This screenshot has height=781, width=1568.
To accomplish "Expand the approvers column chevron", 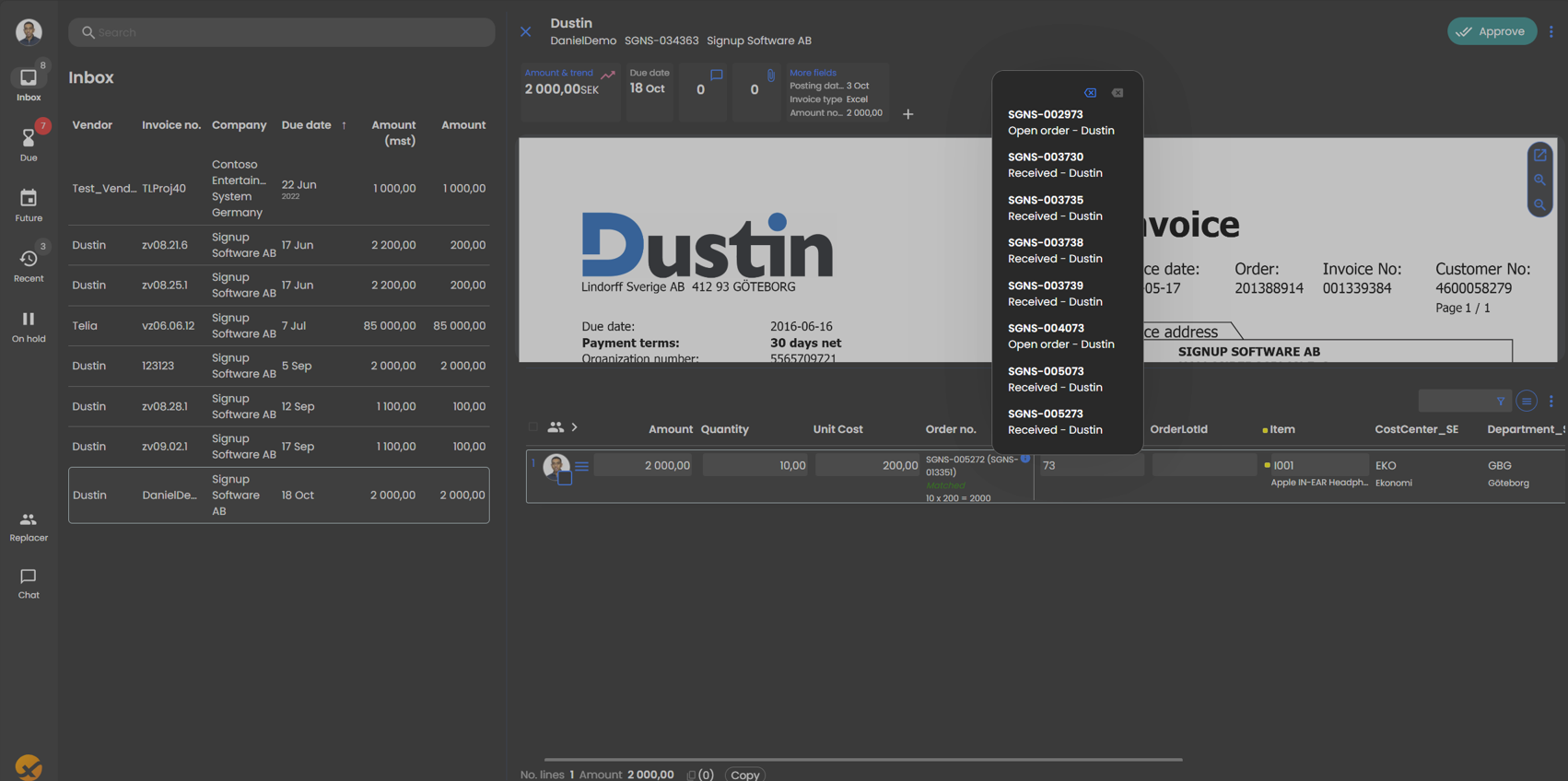I will [575, 427].
